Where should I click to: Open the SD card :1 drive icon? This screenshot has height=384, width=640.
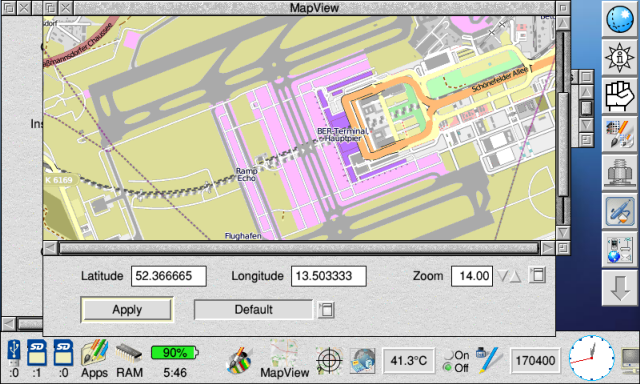pyautogui.click(x=37, y=353)
